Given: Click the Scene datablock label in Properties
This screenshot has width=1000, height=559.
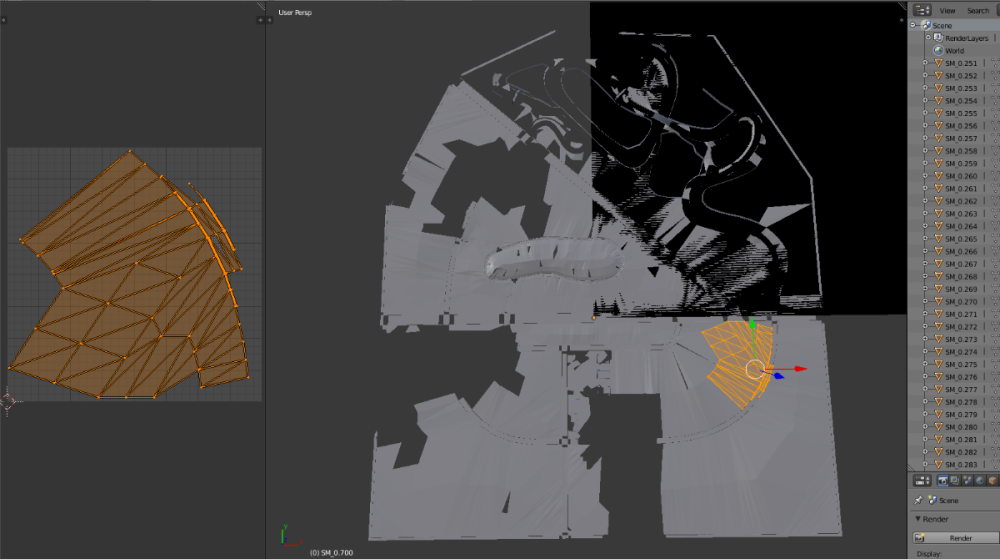Looking at the screenshot, I should tap(948, 501).
